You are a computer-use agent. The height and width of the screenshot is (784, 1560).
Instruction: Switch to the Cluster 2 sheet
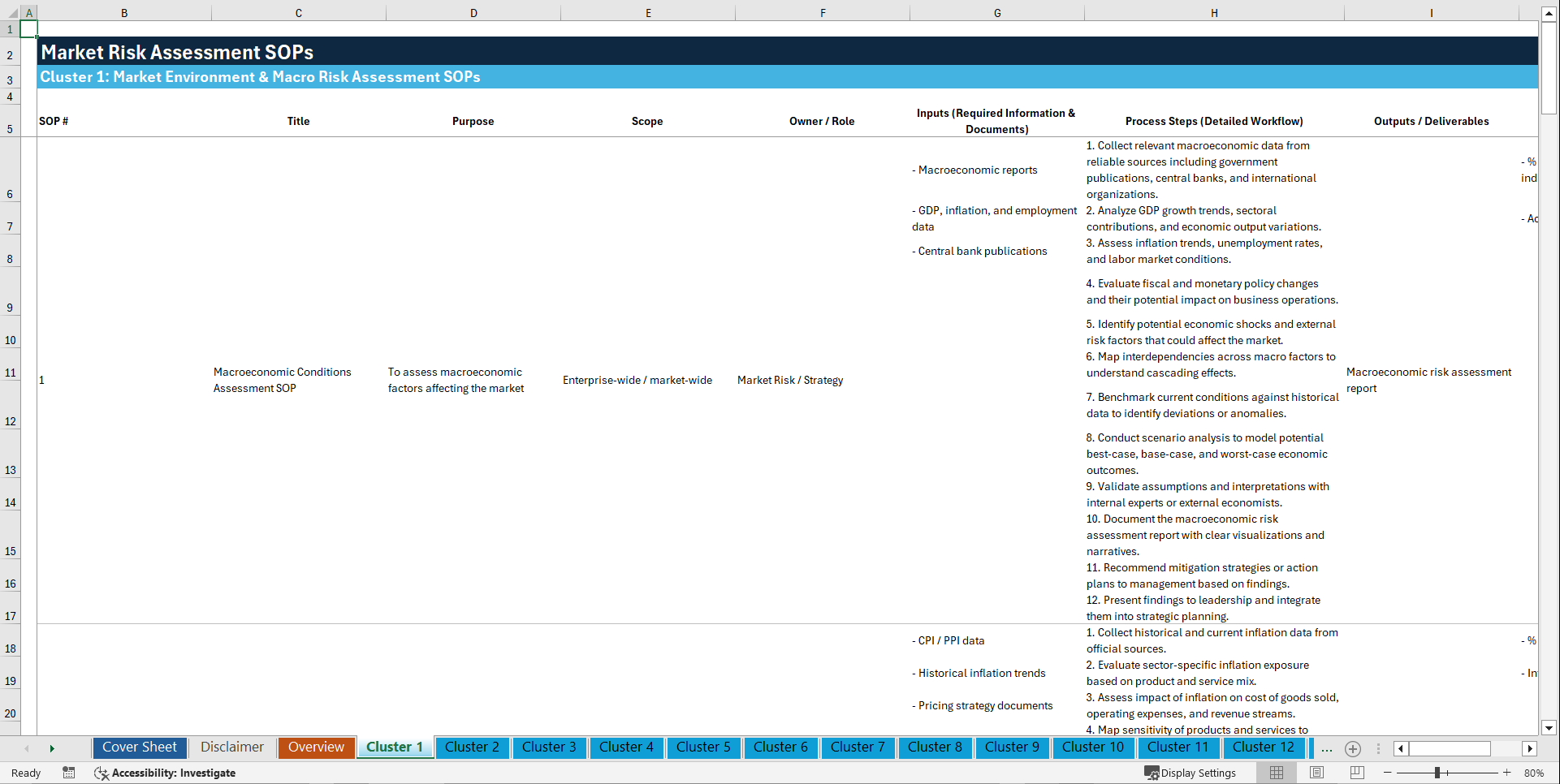tap(472, 747)
